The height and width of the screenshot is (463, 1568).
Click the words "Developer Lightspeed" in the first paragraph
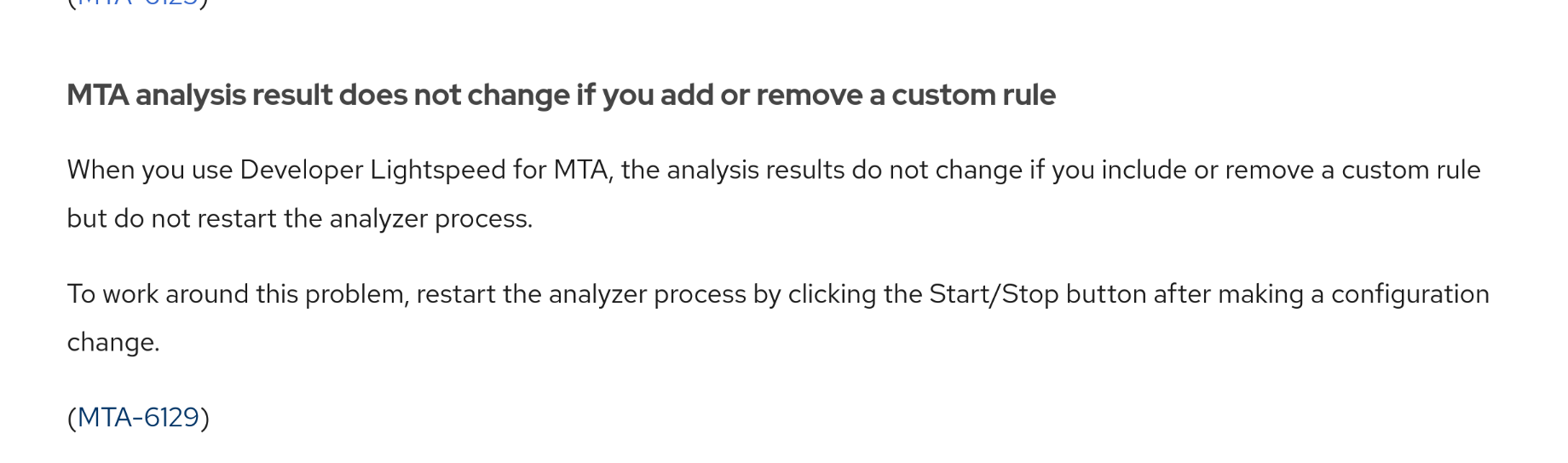pyautogui.click(x=372, y=170)
